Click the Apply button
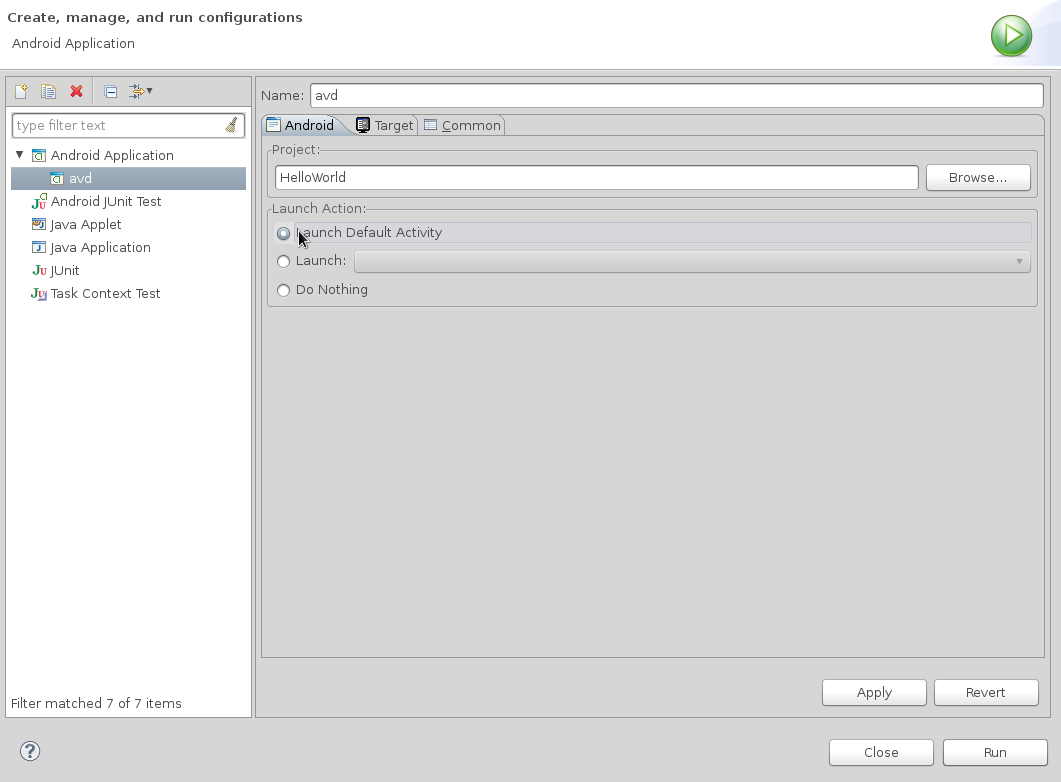The height and width of the screenshot is (782, 1061). (874, 693)
